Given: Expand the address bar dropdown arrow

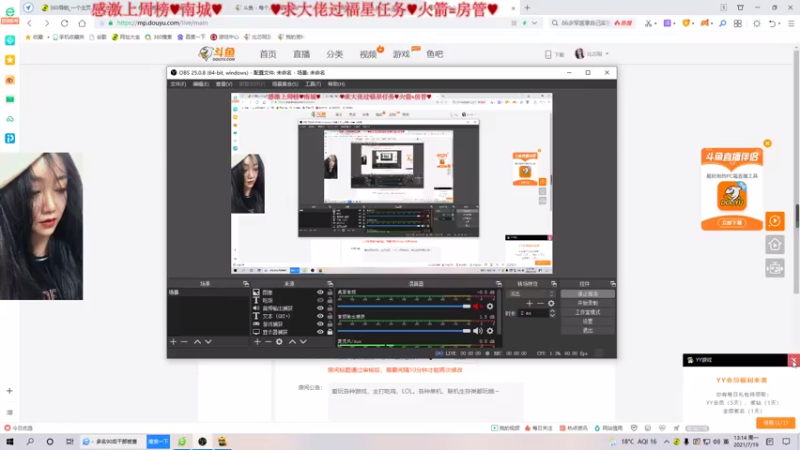Looking at the screenshot, I should pos(534,23).
